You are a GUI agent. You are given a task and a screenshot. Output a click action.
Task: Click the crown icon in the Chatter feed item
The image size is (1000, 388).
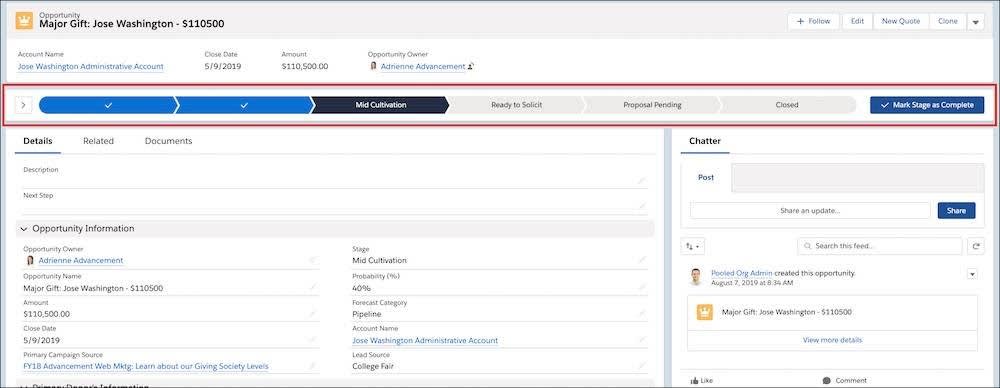tap(704, 312)
